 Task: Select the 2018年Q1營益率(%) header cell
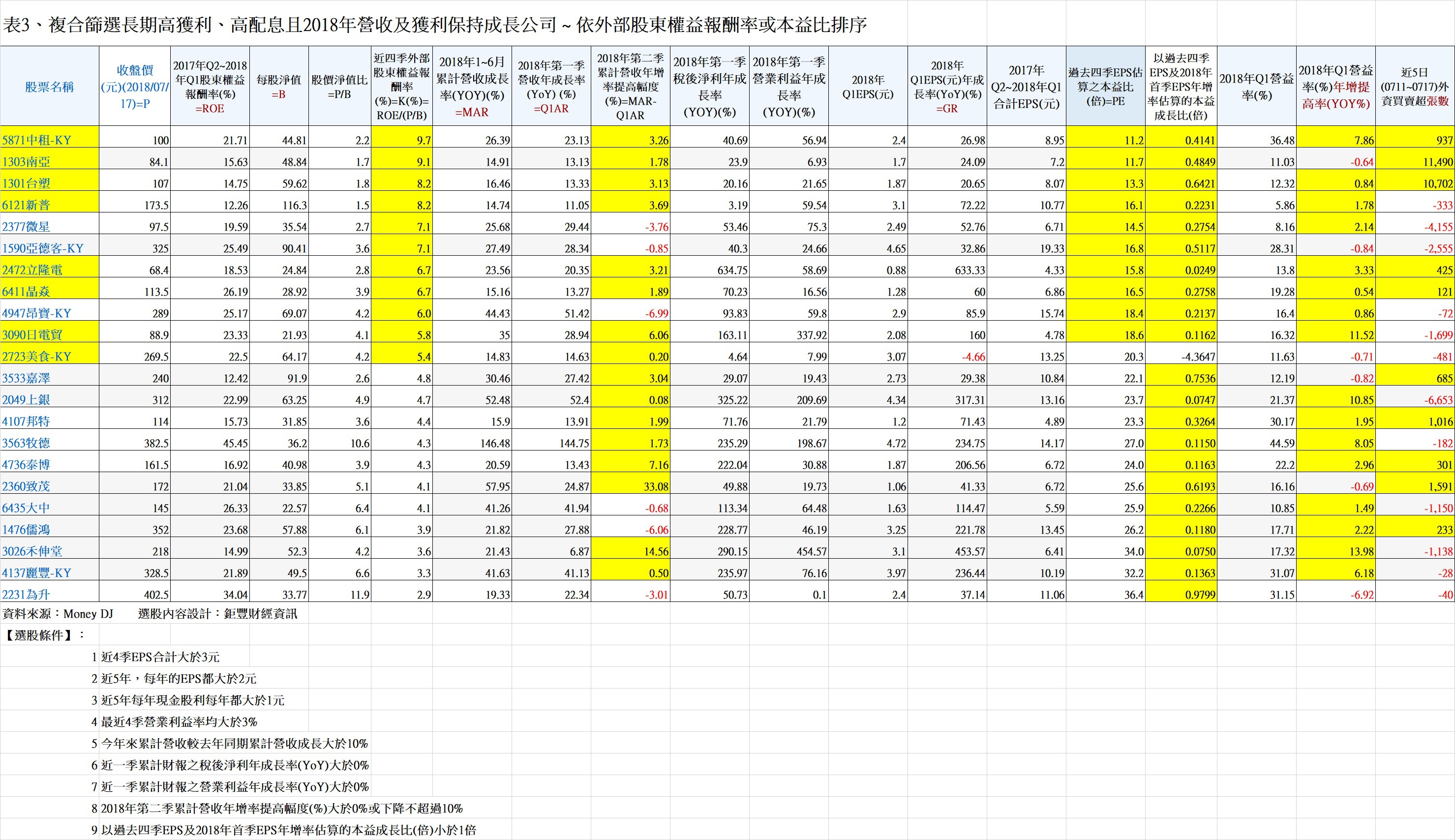click(1257, 87)
